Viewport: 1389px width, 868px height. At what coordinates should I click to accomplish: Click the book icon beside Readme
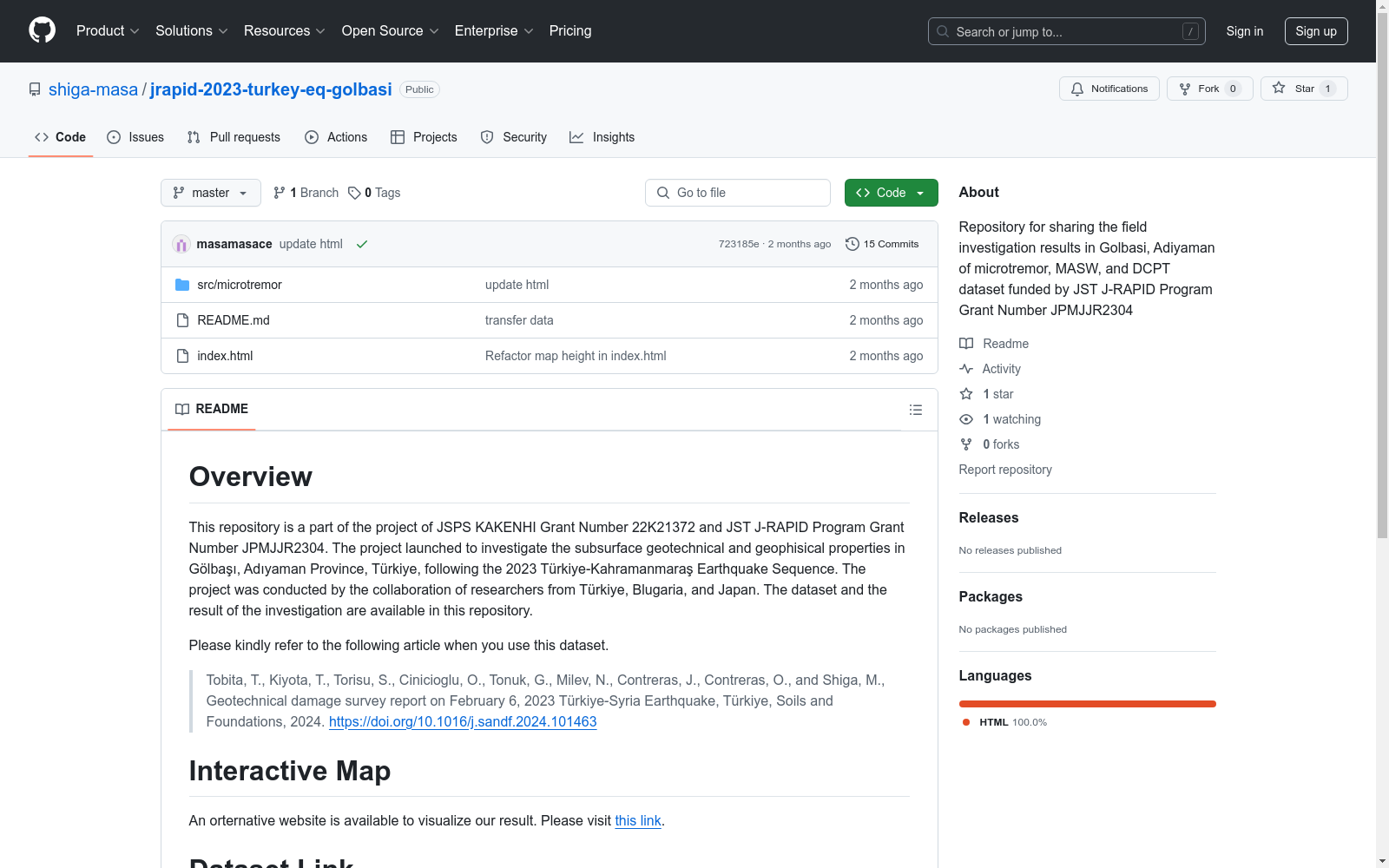click(x=966, y=344)
